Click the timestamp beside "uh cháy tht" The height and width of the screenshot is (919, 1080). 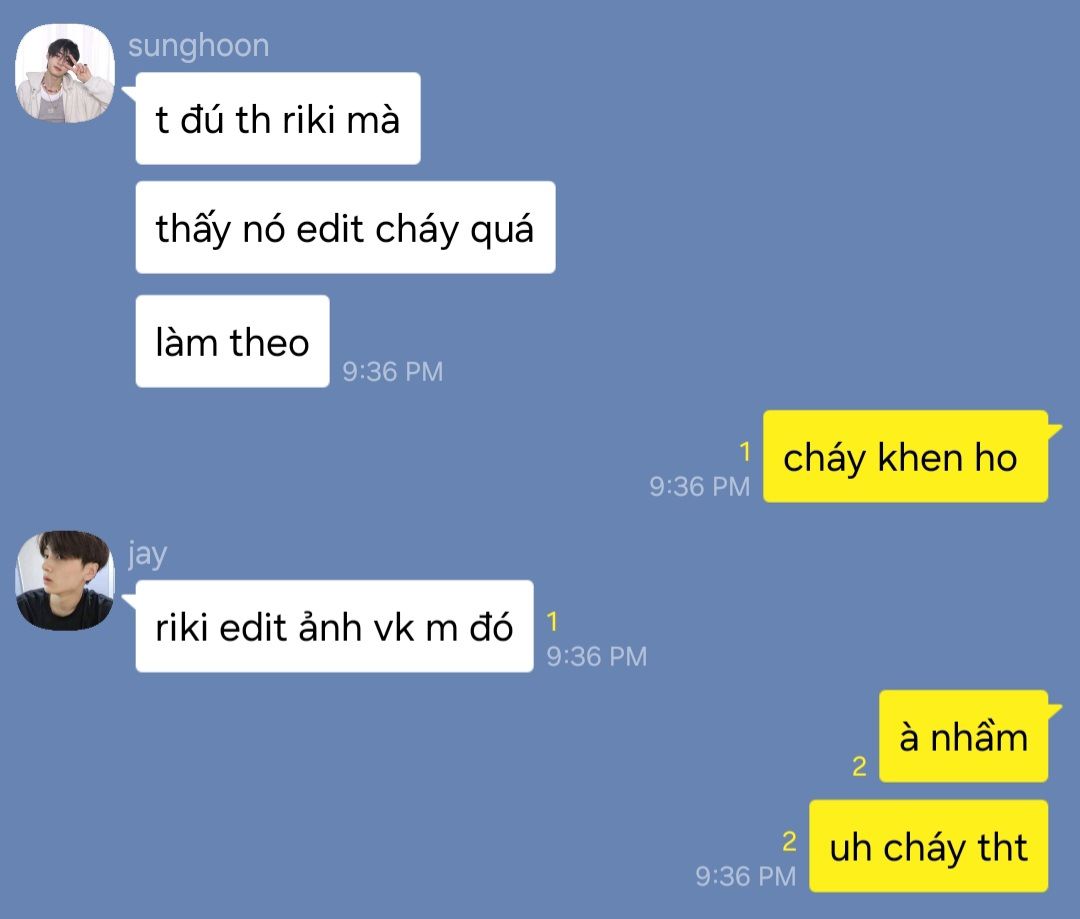745,876
